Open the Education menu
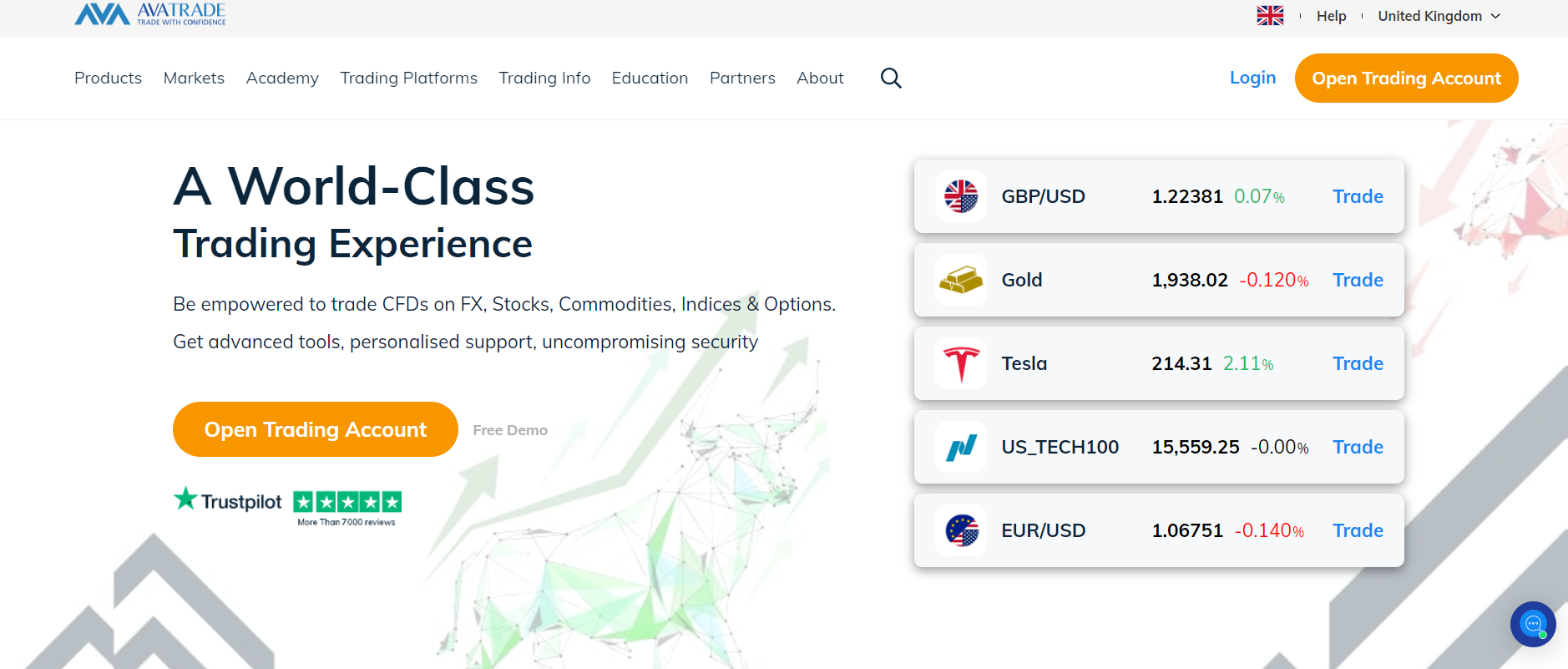The height and width of the screenshot is (669, 1568). 650,78
